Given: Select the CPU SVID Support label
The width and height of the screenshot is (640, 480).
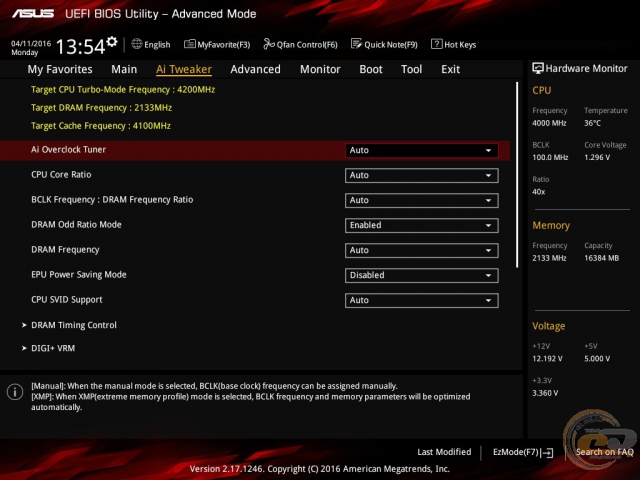Looking at the screenshot, I should 67,300.
